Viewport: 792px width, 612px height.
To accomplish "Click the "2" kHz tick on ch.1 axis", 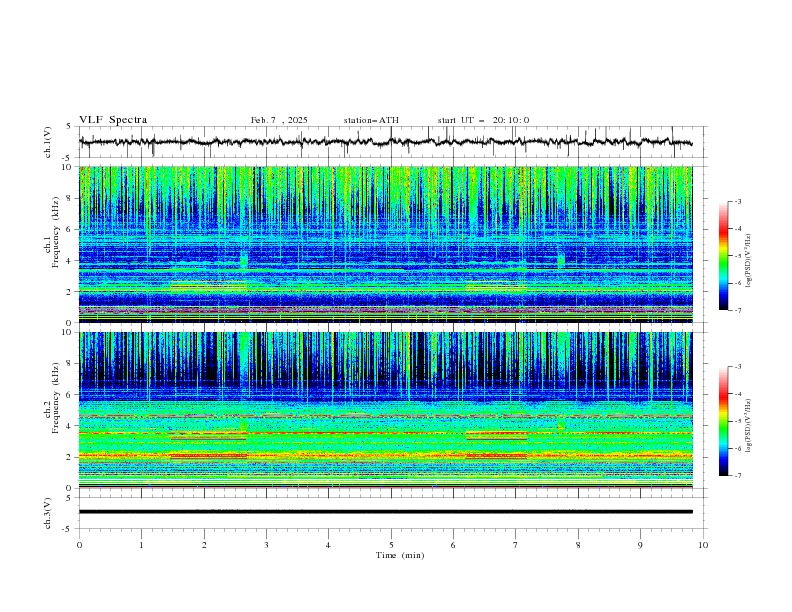I will pyautogui.click(x=69, y=291).
